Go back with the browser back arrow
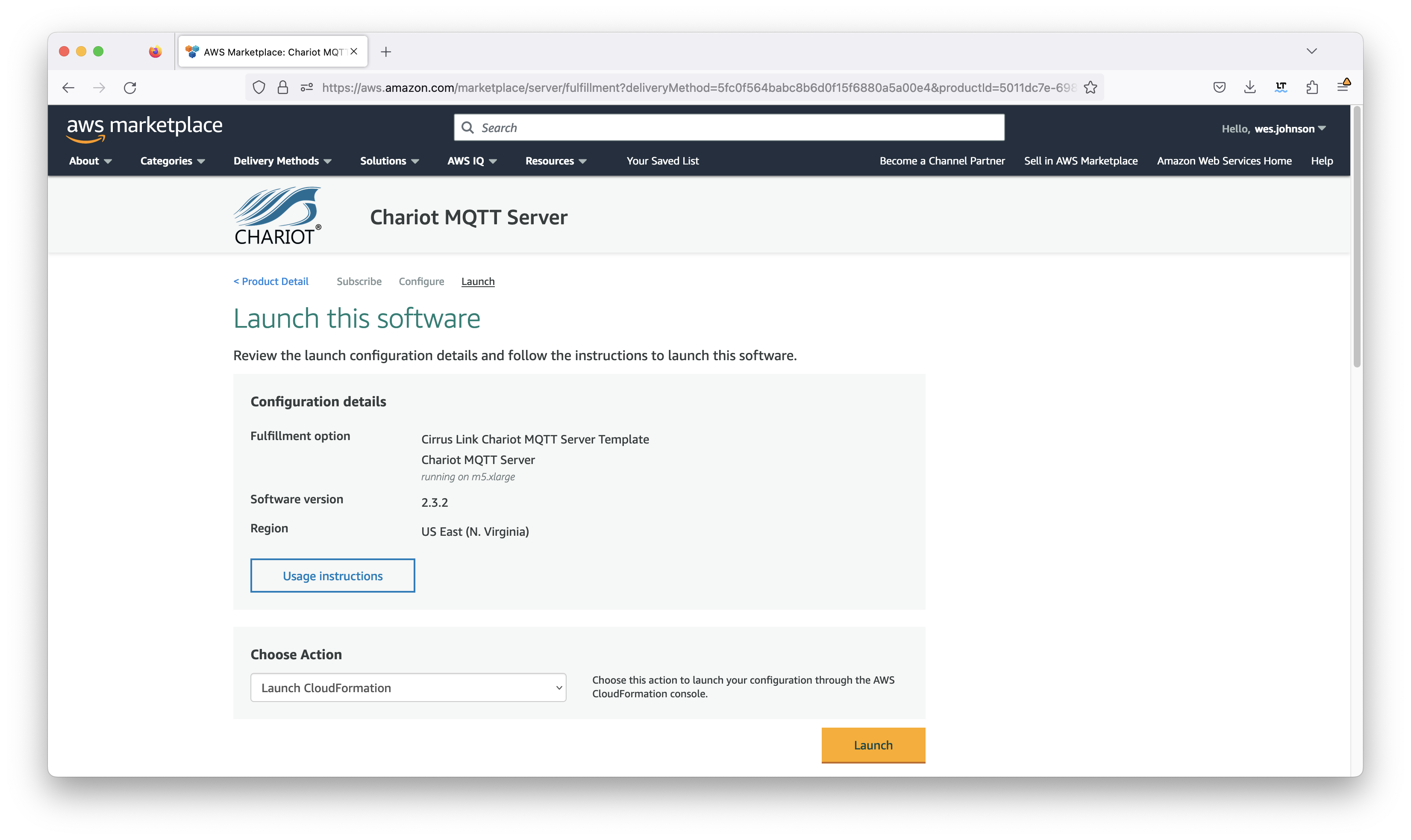Screen dimensions: 1411x840 (68, 88)
